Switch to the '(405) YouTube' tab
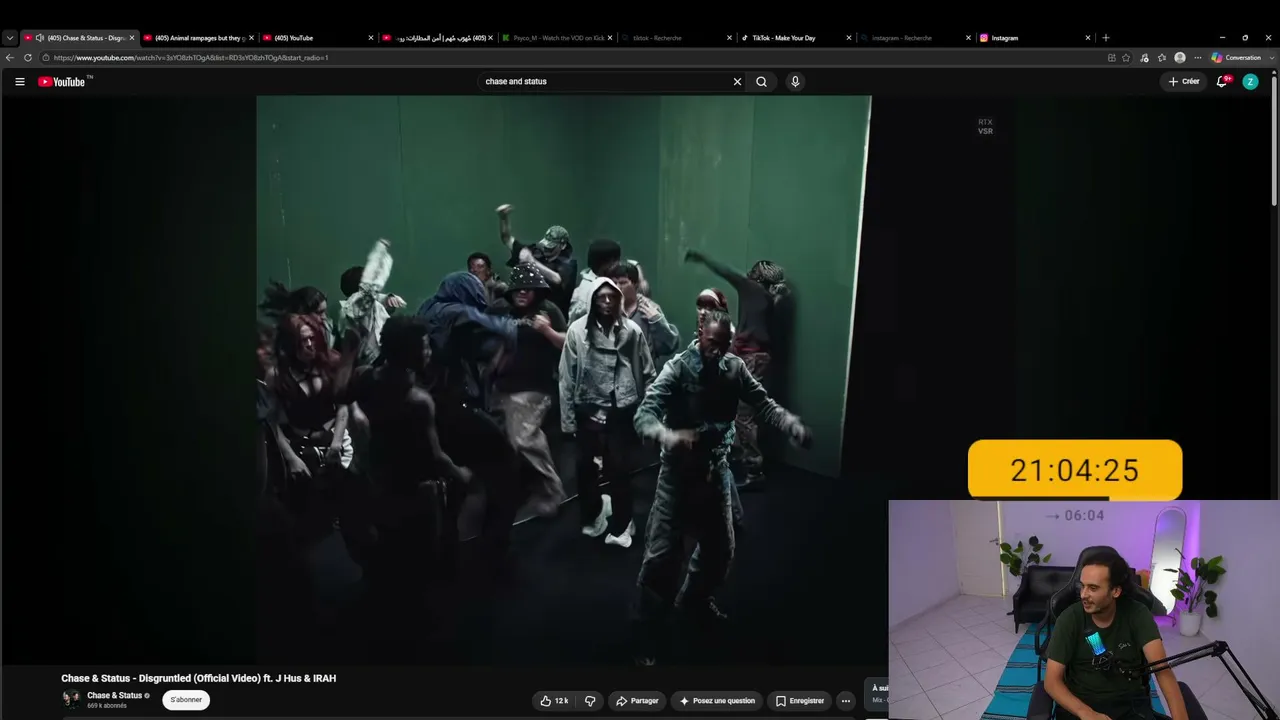Viewport: 1280px width, 720px height. pyautogui.click(x=318, y=38)
